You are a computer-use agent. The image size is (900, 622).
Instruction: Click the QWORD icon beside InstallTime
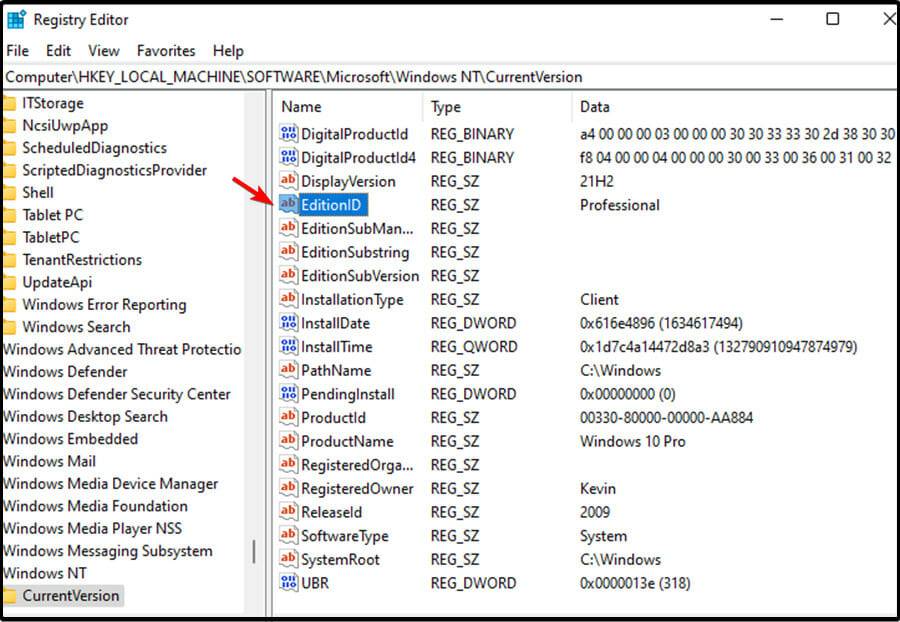click(x=289, y=346)
